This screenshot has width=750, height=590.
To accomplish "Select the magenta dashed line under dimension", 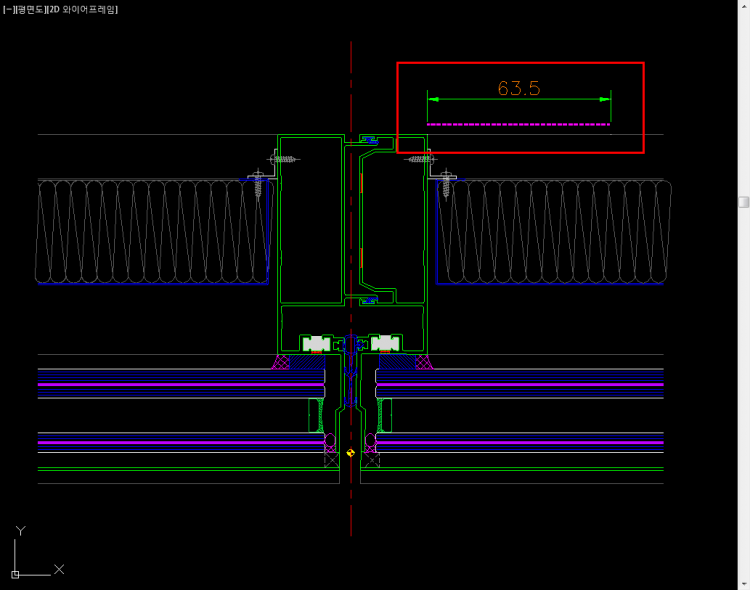I will click(x=518, y=125).
